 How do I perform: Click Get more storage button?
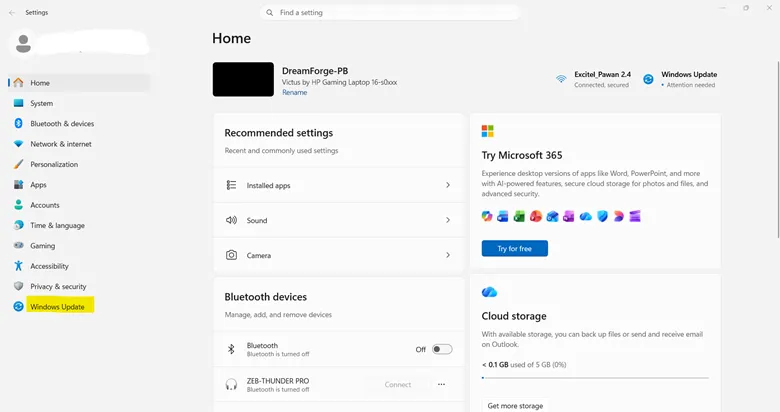pyautogui.click(x=515, y=406)
